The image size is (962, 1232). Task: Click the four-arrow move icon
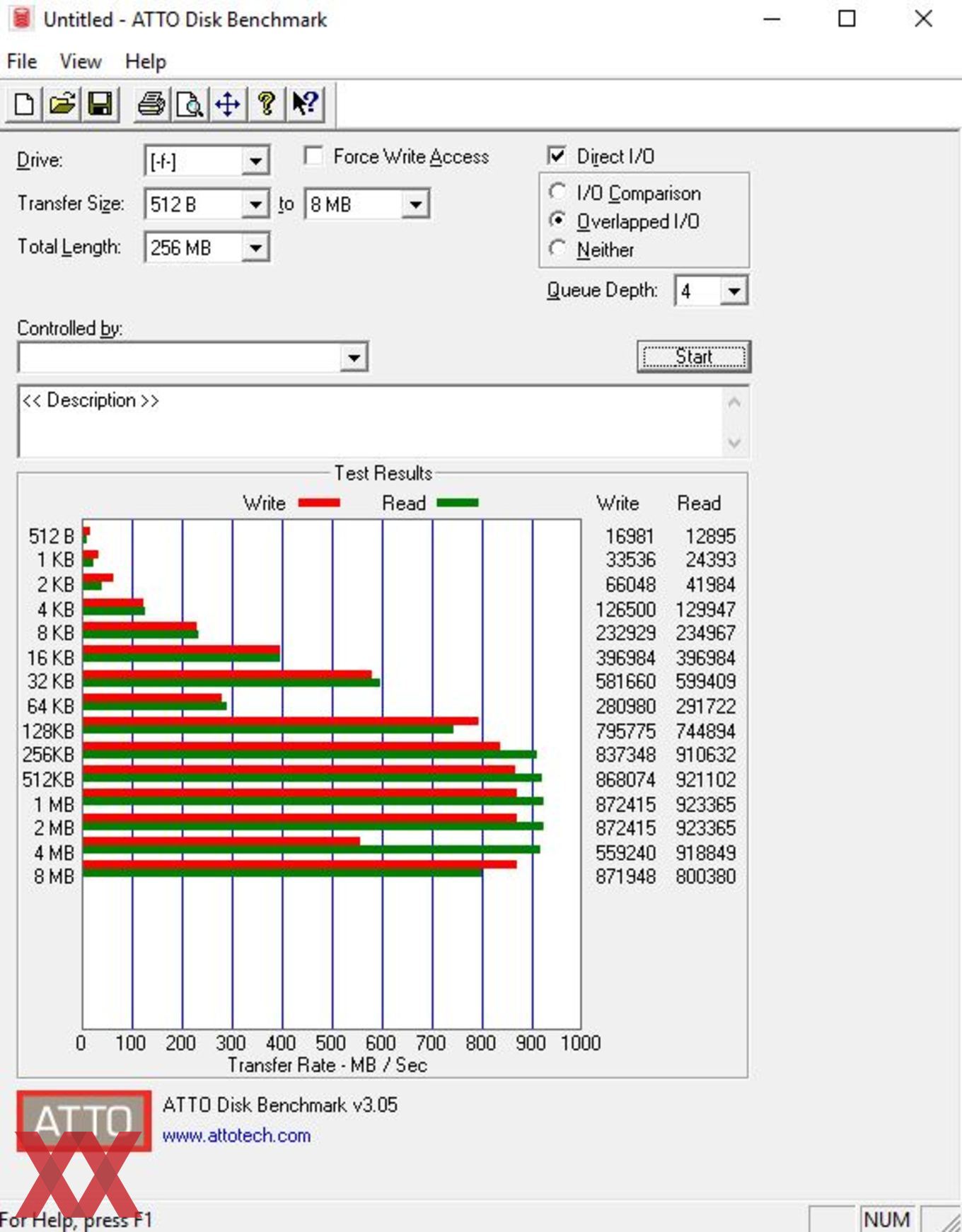tap(228, 104)
